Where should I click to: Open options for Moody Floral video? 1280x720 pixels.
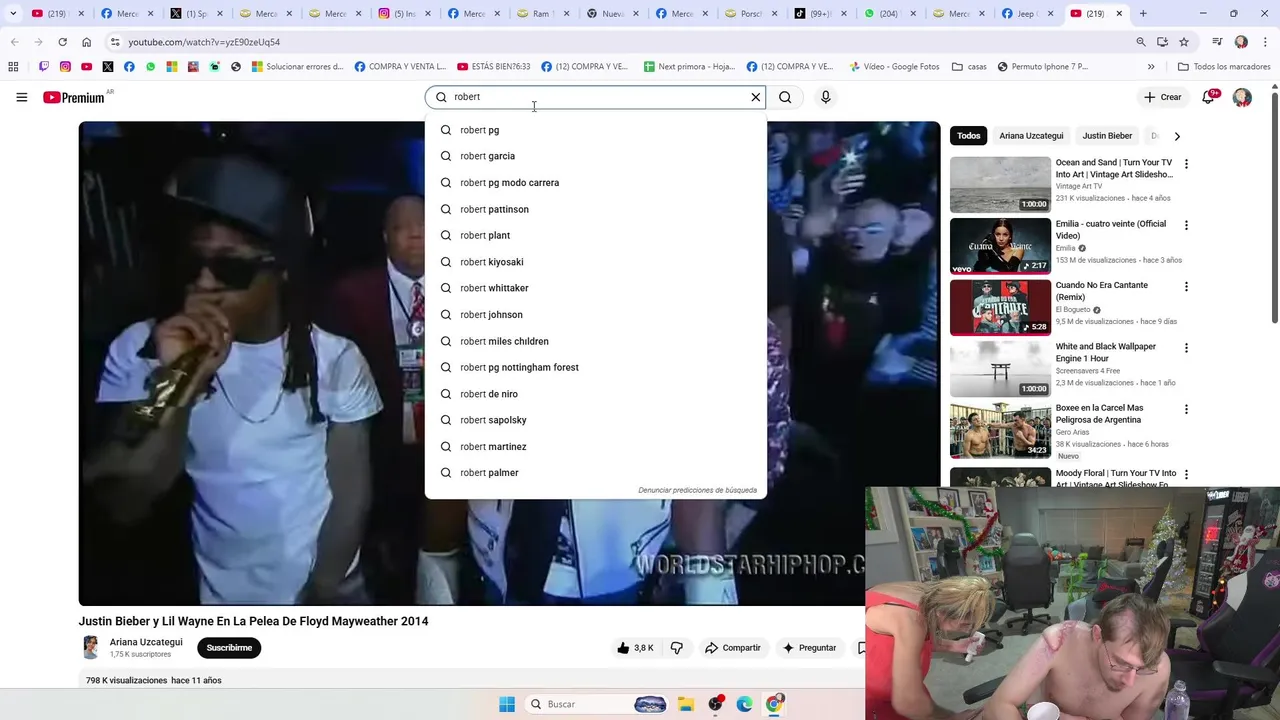1186,474
